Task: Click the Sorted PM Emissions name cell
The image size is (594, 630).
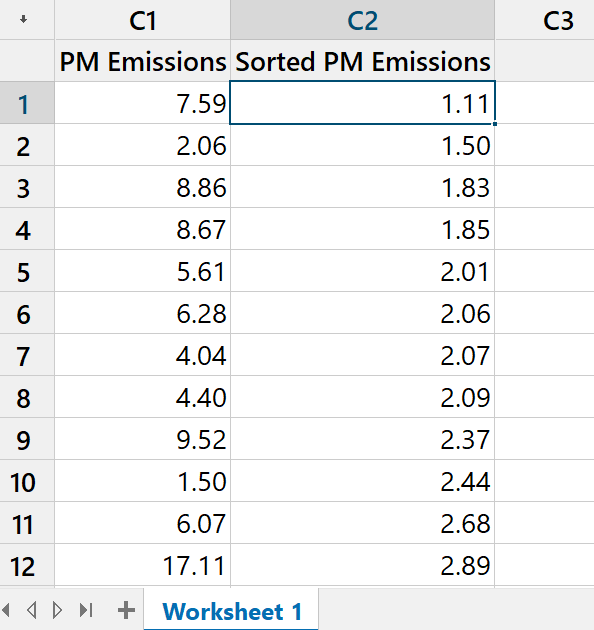Action: pos(363,61)
